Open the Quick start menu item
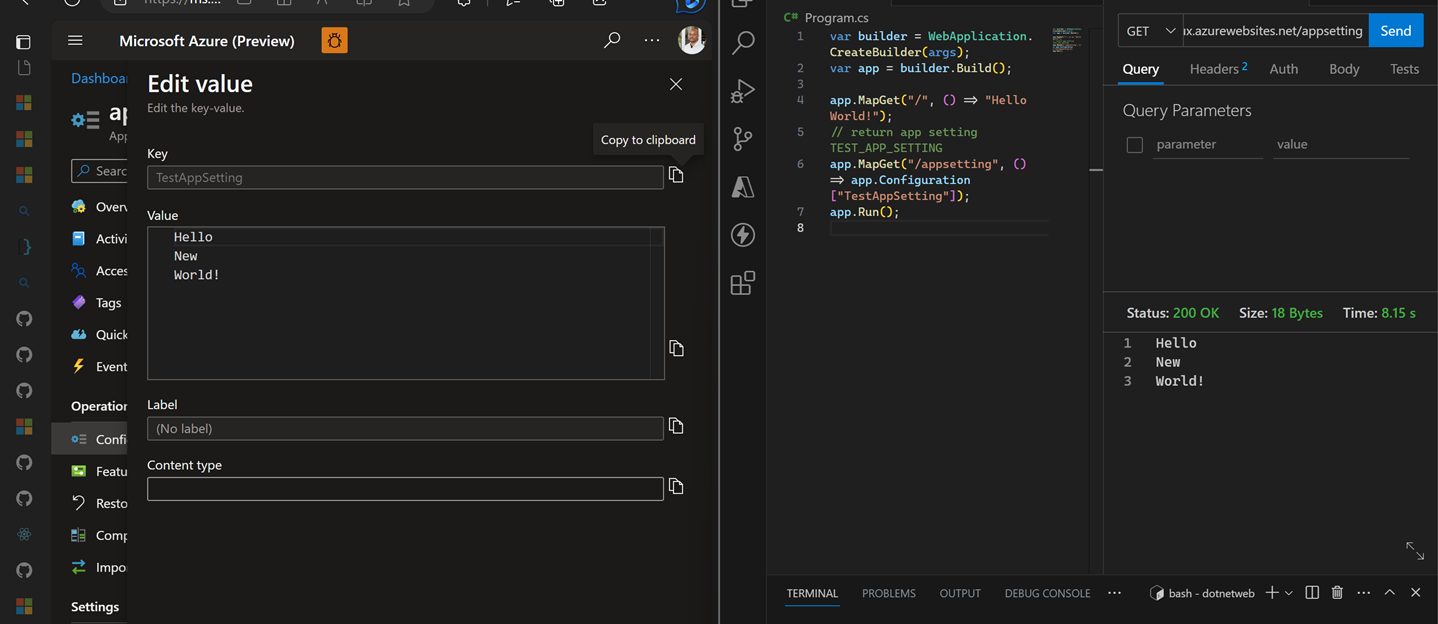 pos(99,335)
